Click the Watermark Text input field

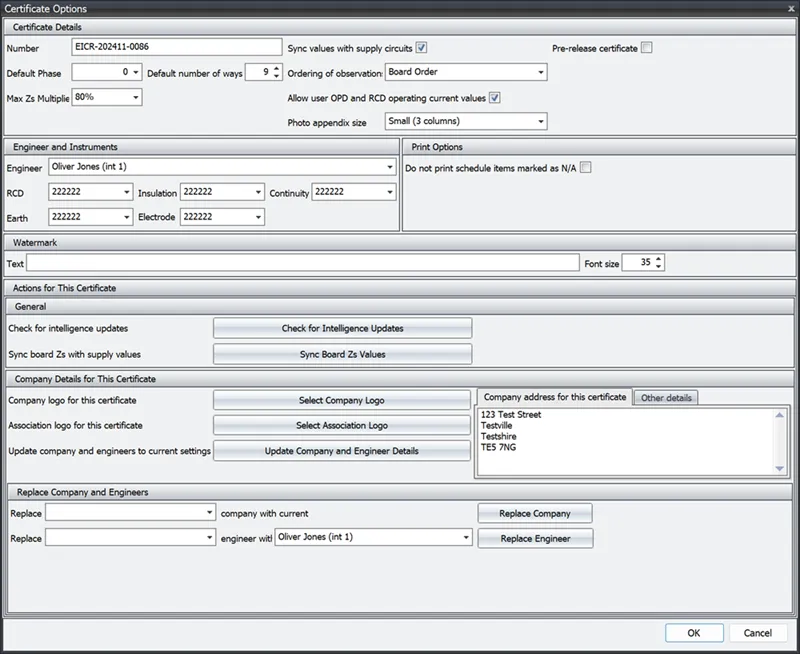[300, 262]
